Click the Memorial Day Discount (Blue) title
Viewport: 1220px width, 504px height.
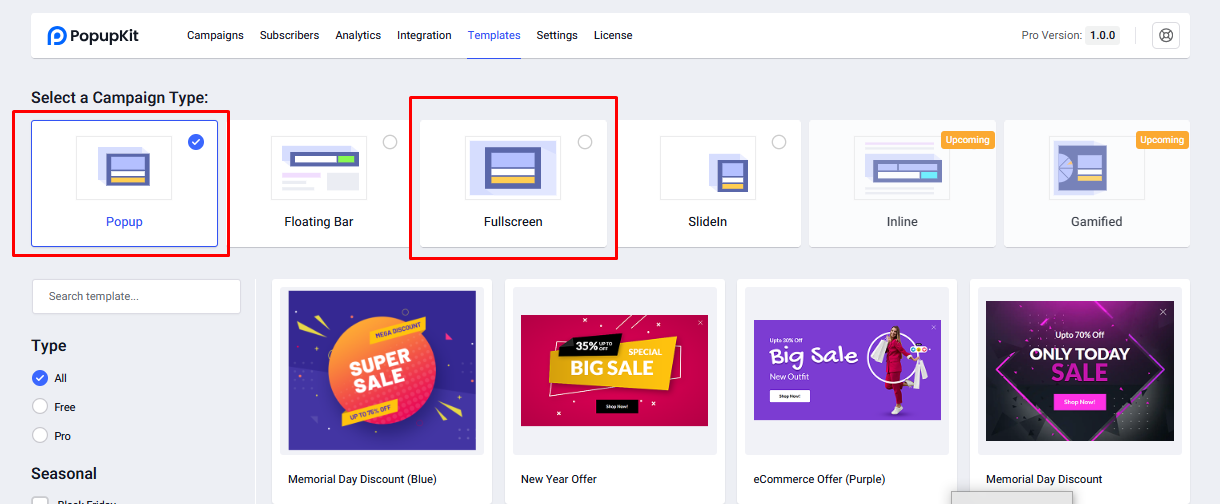coord(362,479)
